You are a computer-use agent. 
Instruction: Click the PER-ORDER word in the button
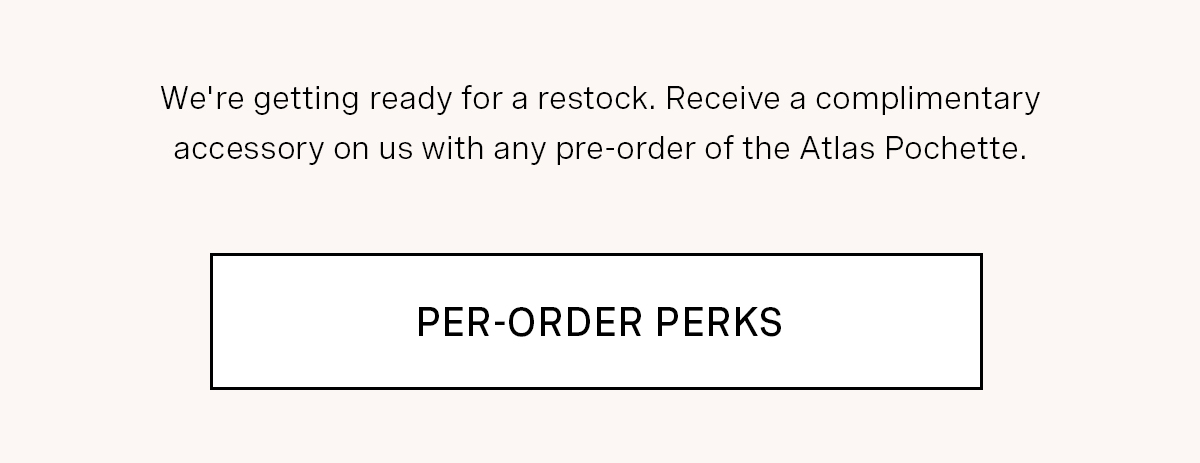click(529, 322)
